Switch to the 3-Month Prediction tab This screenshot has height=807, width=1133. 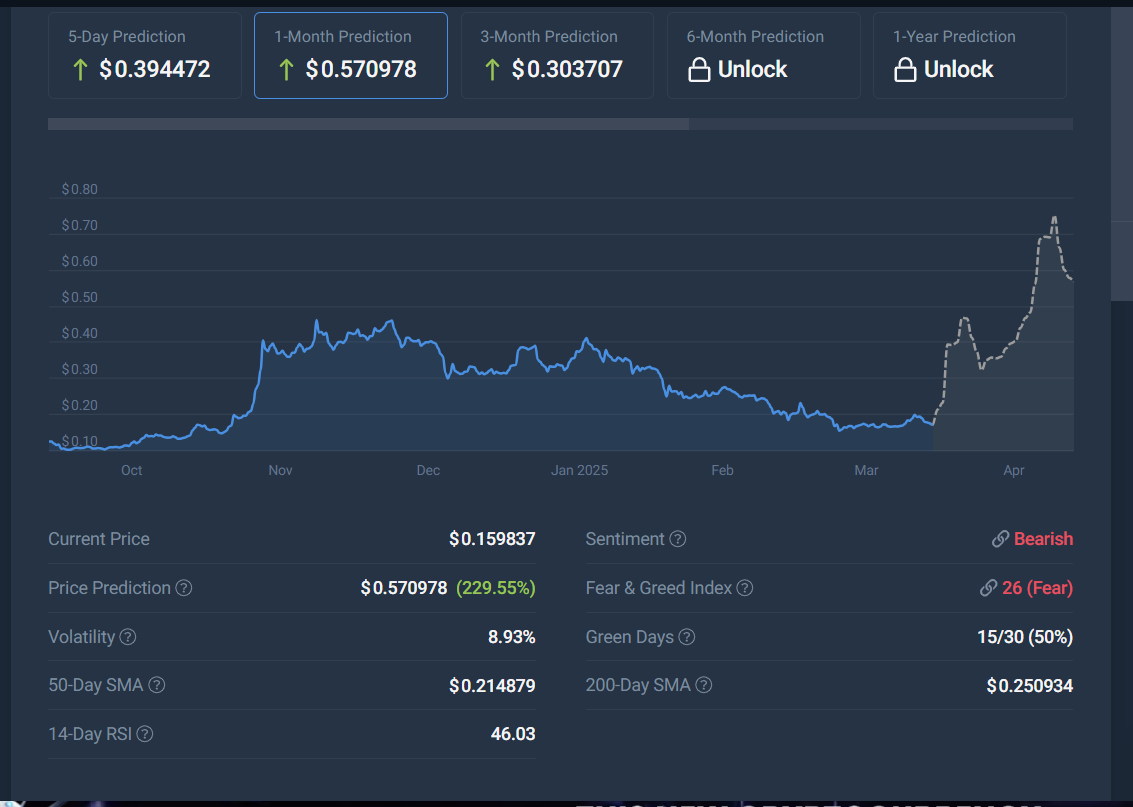coord(556,55)
